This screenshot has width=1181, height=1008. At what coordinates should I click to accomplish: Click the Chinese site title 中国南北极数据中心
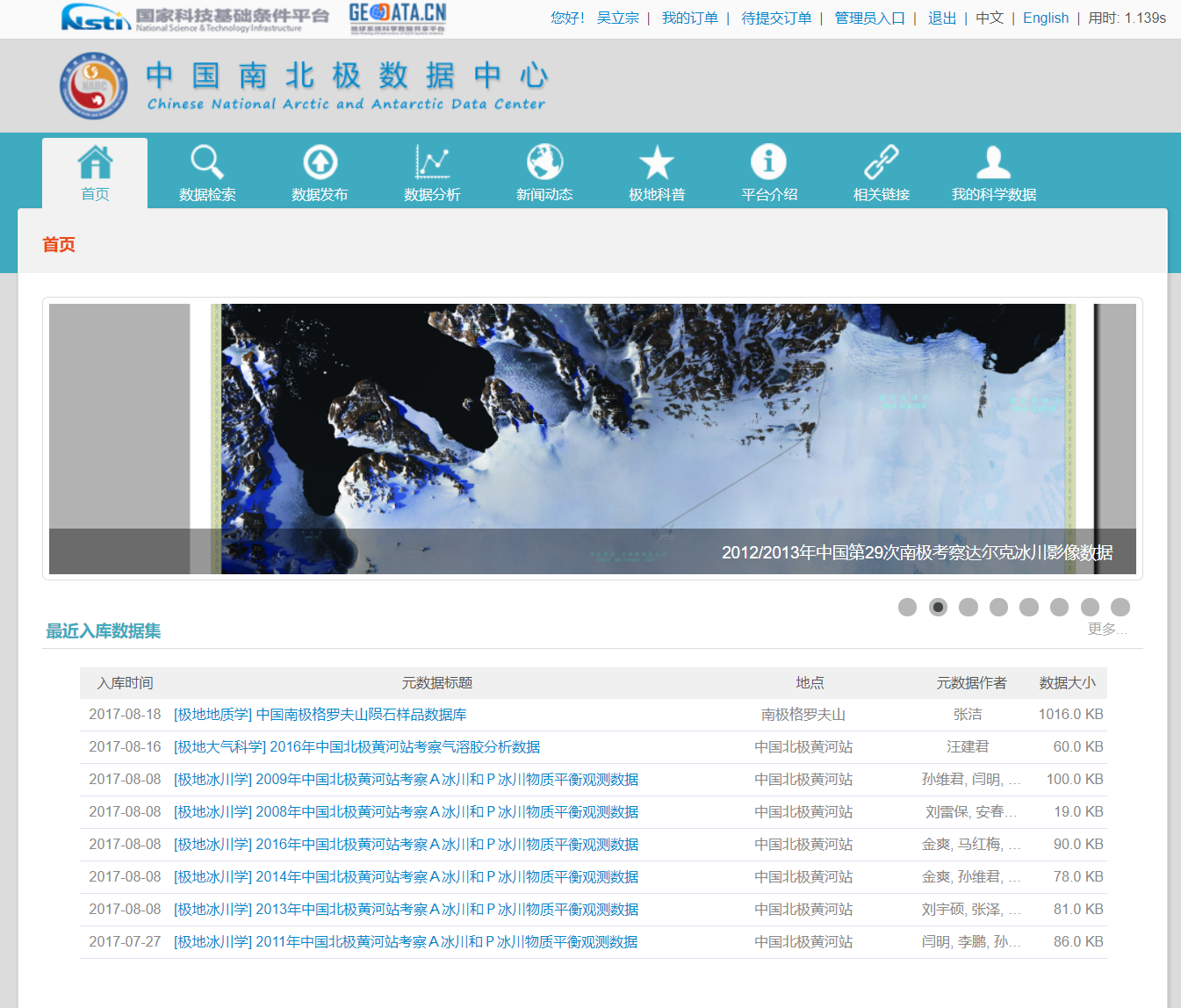click(x=348, y=76)
